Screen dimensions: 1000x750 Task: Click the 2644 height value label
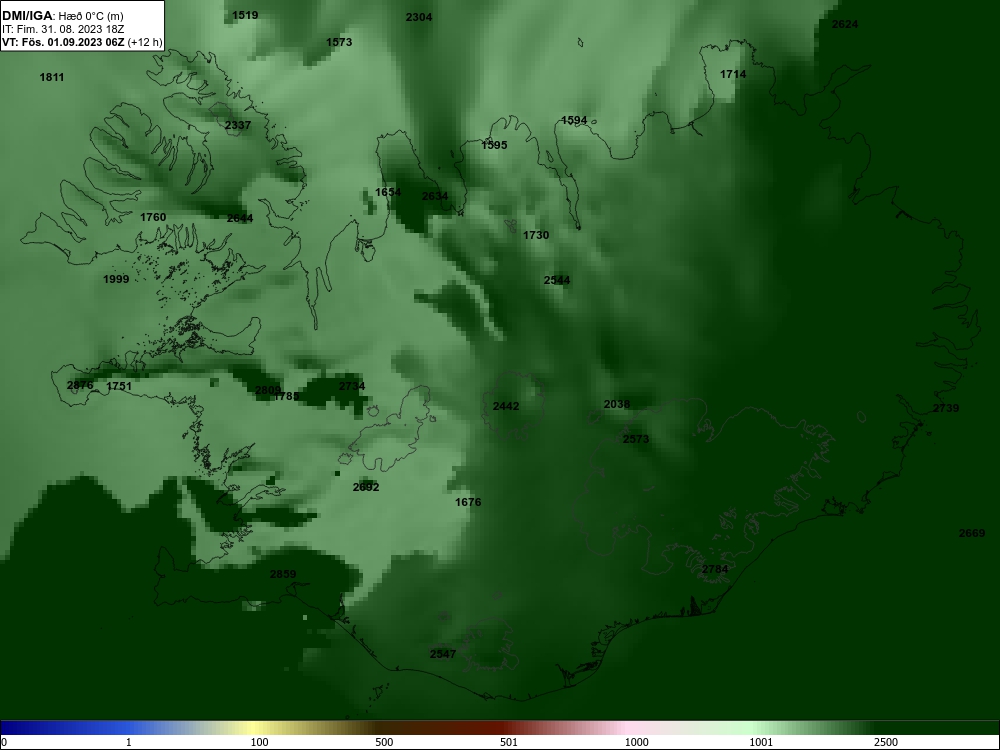point(240,218)
